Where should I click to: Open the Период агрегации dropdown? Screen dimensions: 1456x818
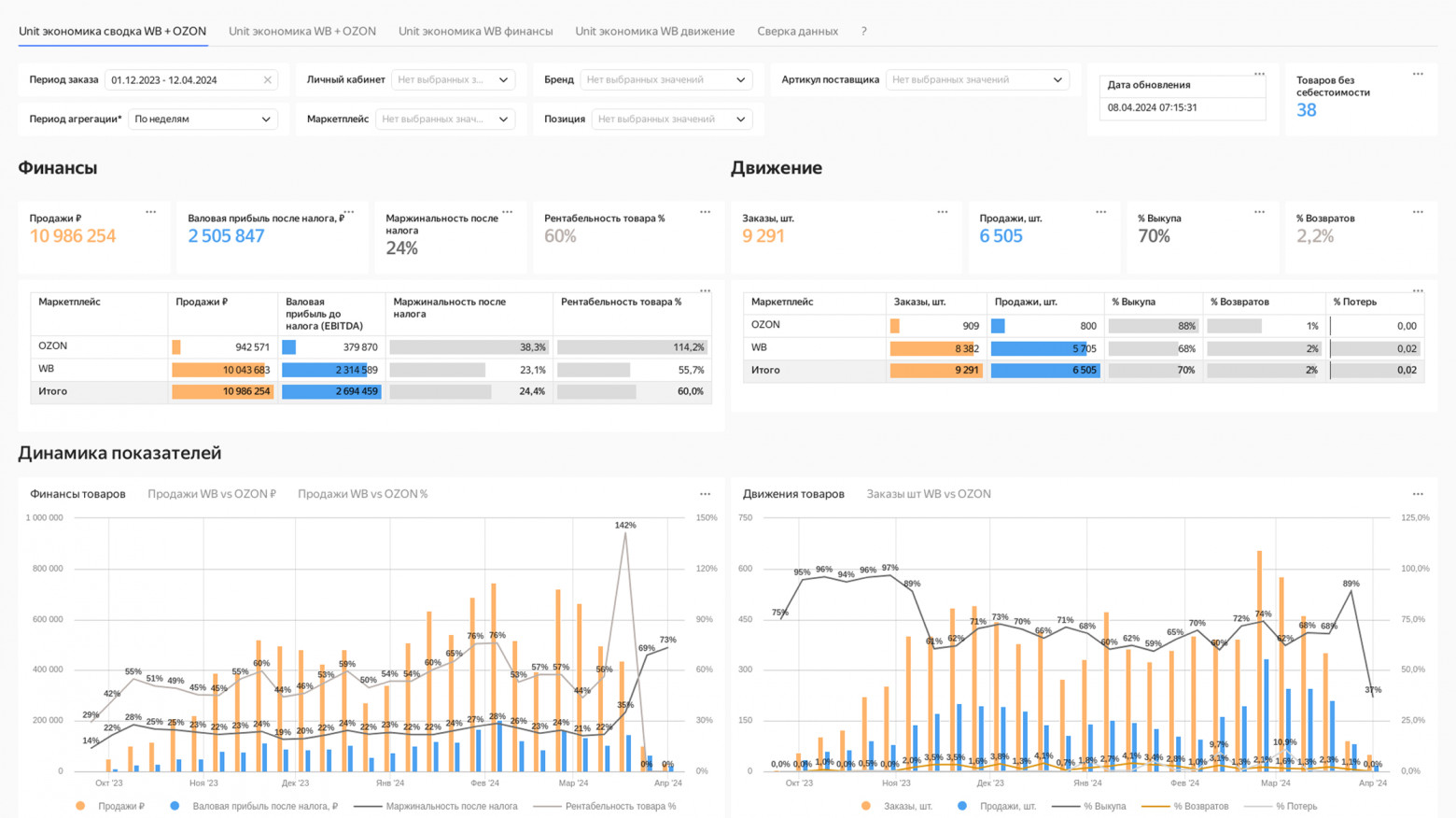[x=202, y=119]
